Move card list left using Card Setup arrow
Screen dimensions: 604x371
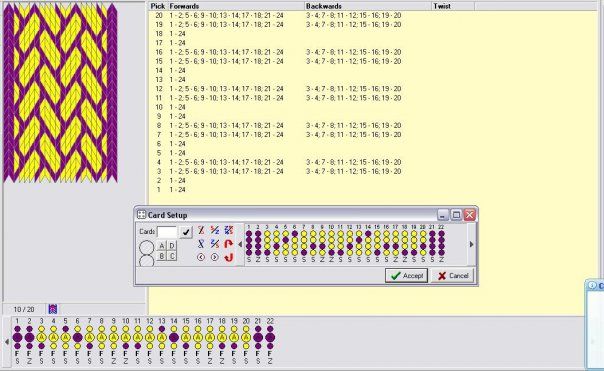[240, 244]
